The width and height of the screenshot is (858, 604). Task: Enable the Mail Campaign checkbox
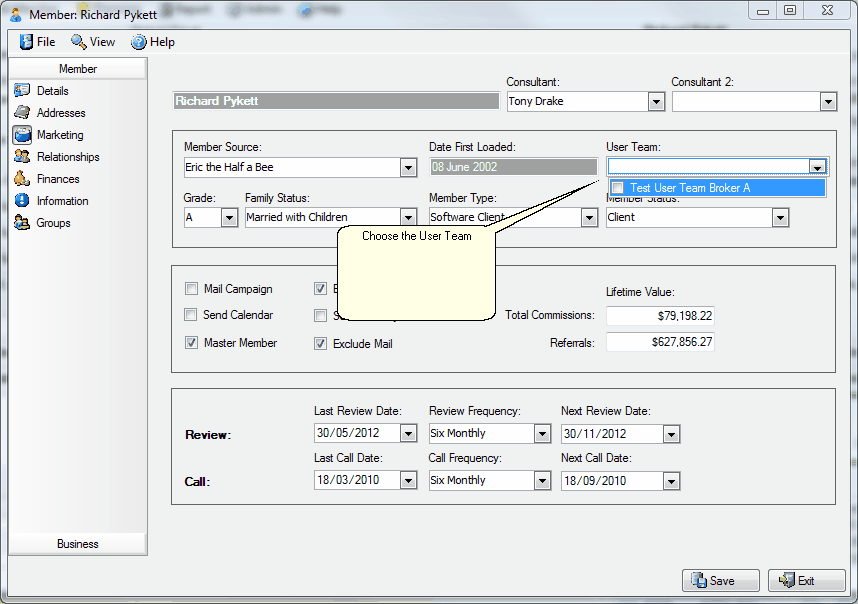(191, 288)
